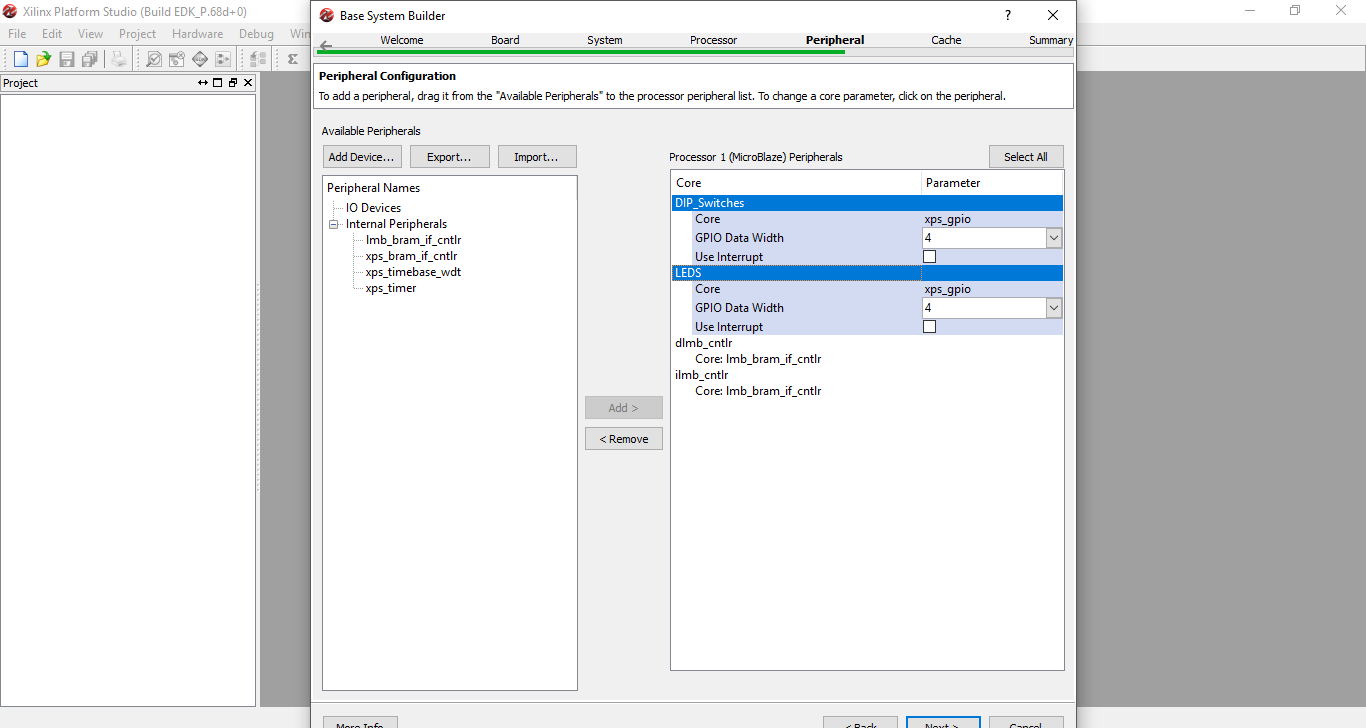Open GPIO Data Width dropdown for DIP_Switches

point(1053,238)
